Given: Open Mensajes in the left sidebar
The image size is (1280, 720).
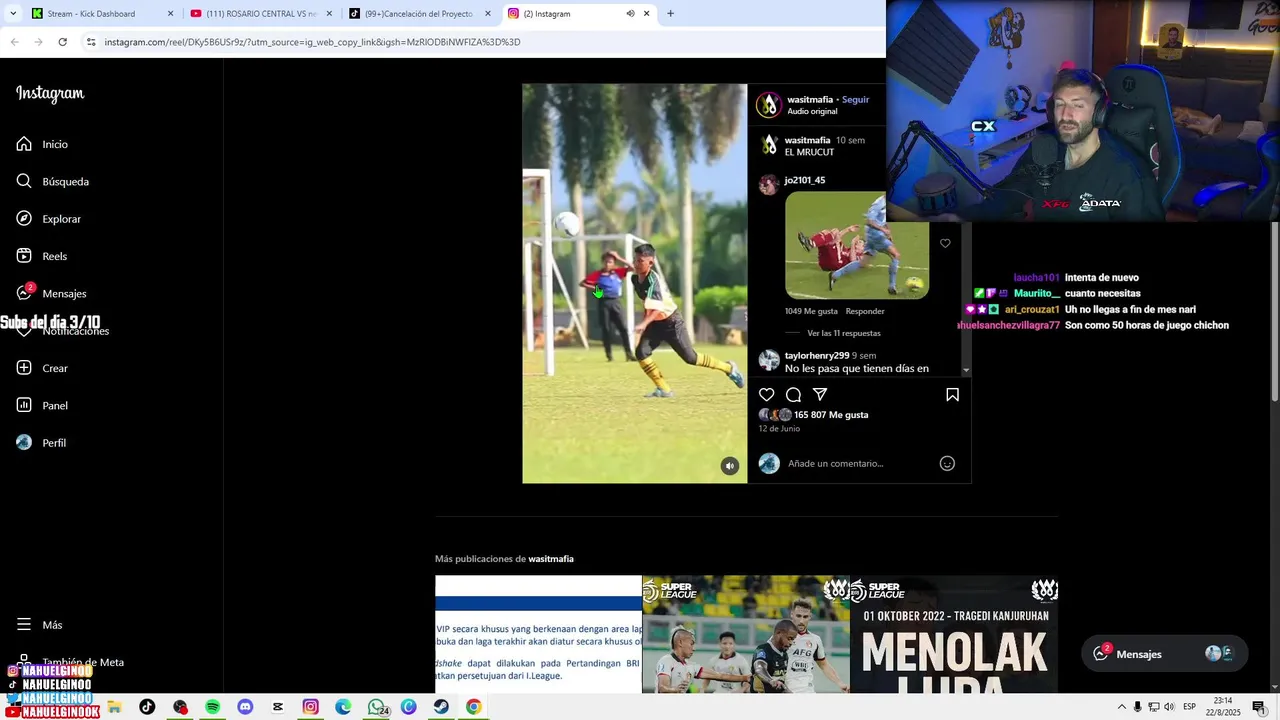Looking at the screenshot, I should pyautogui.click(x=52, y=293).
